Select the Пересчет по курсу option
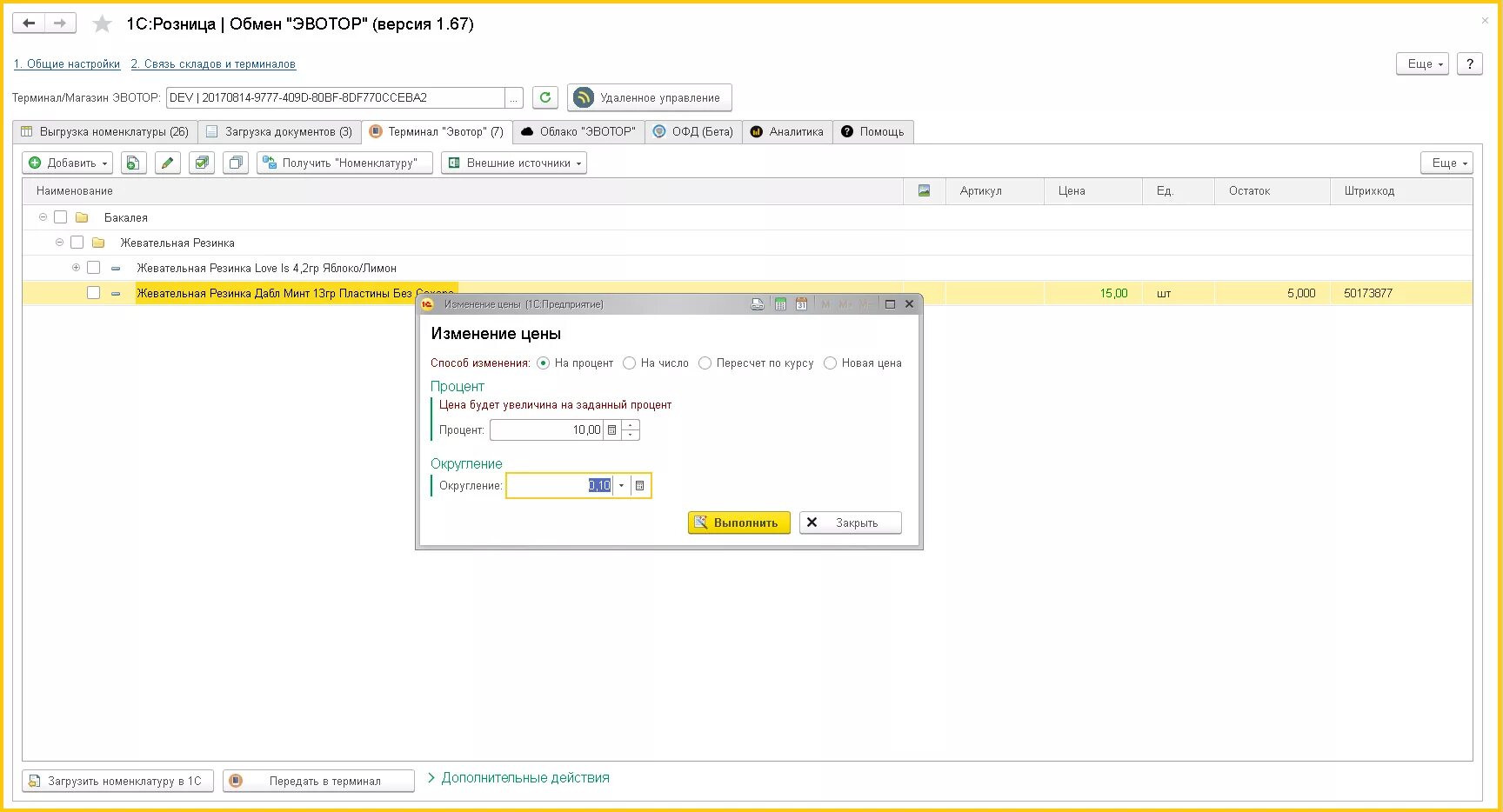 tap(705, 363)
